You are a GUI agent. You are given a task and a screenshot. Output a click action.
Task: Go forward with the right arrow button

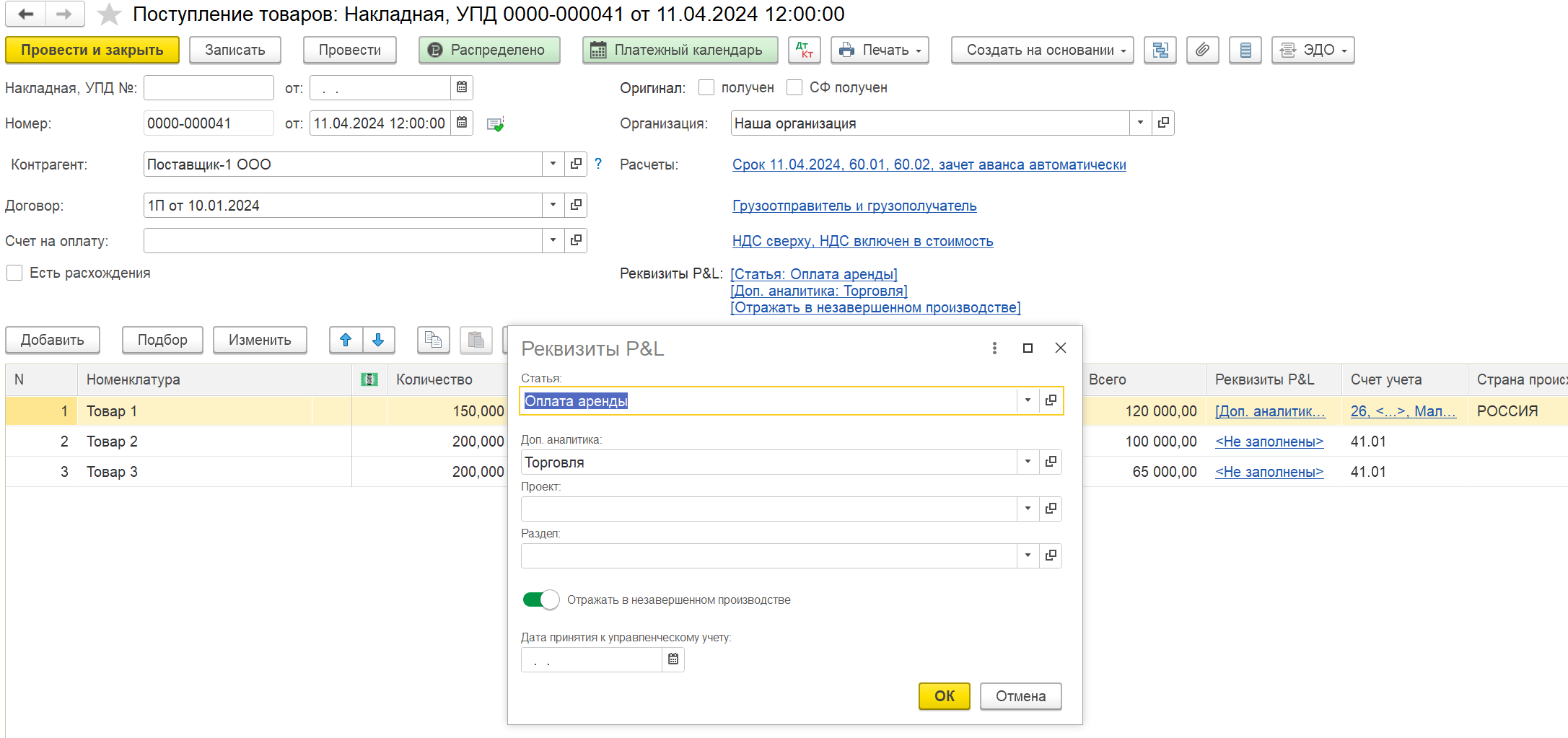coord(64,14)
